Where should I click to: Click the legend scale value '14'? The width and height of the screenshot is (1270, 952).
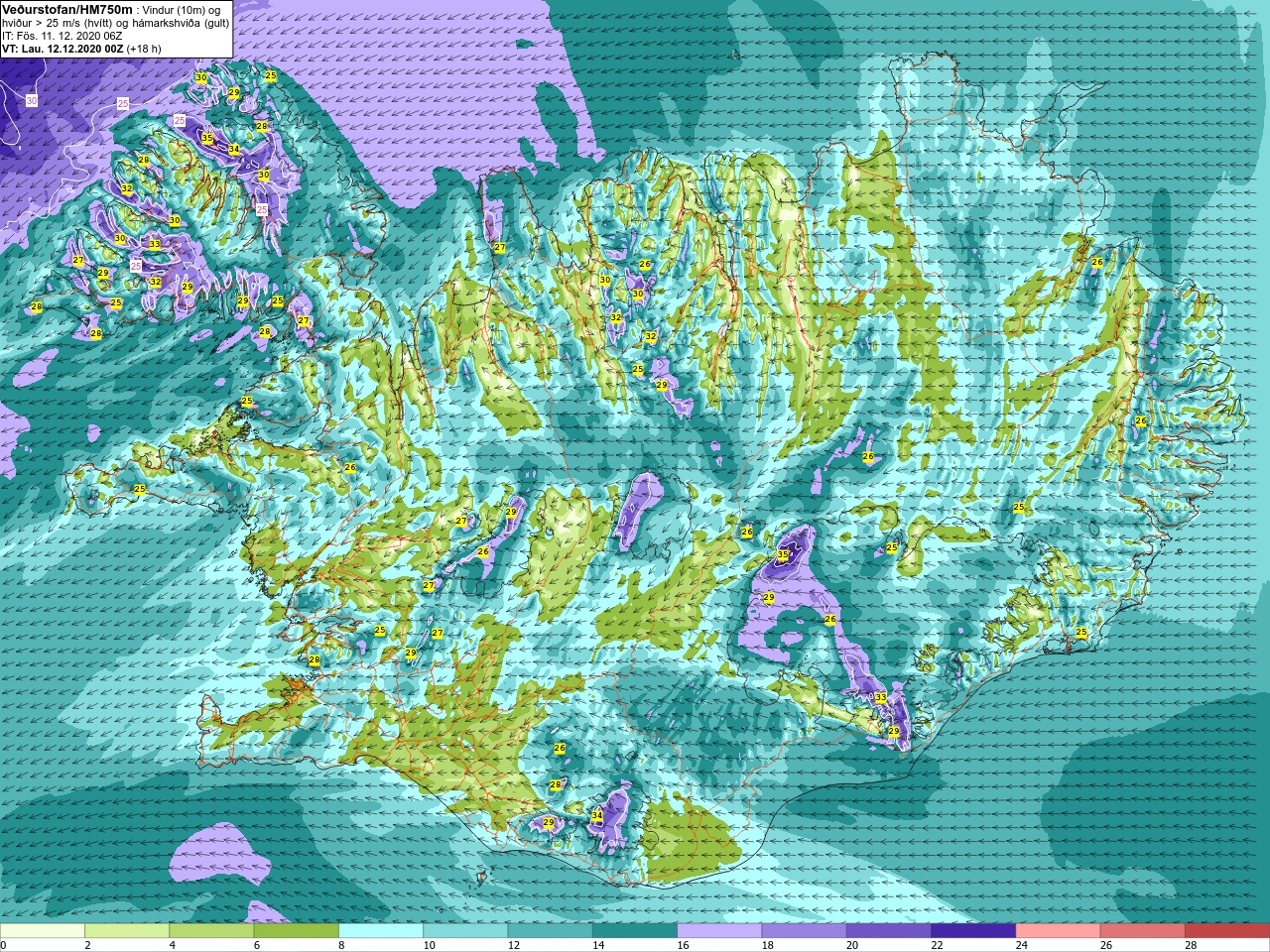coord(598,945)
